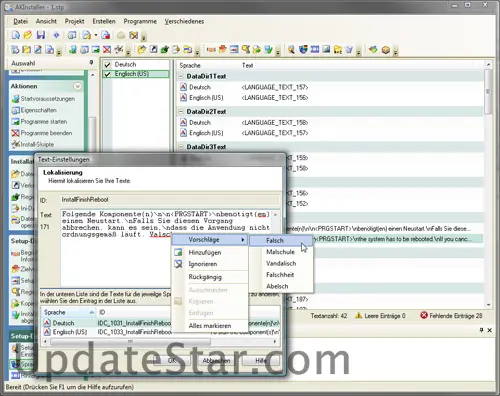Viewport: 500px width, 396px height.
Task: Open the Datei menu
Action: (x=20, y=21)
